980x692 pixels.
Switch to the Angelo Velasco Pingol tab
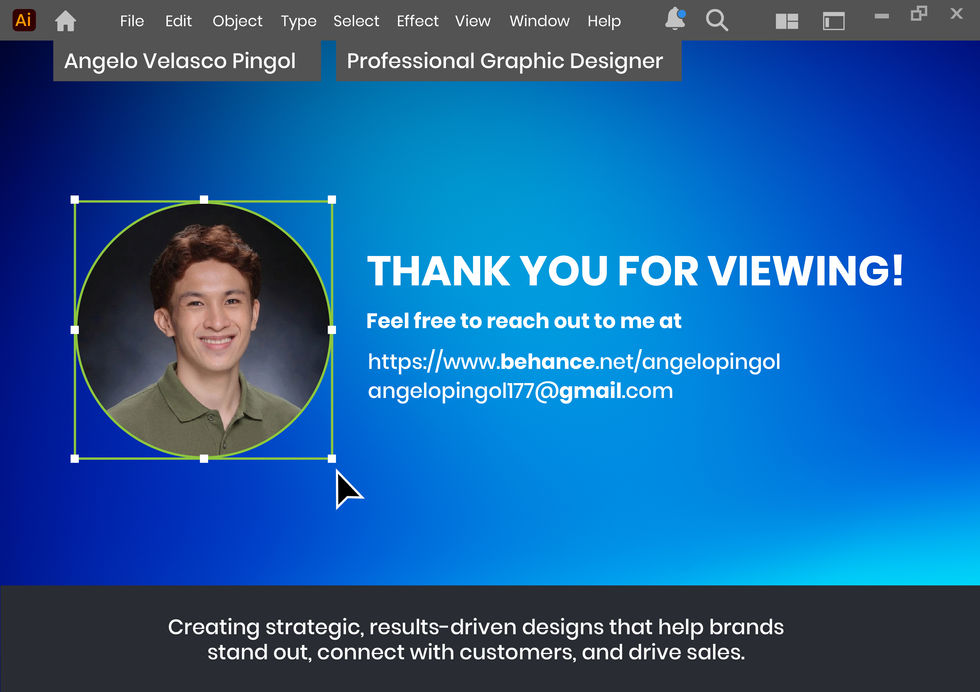point(187,61)
